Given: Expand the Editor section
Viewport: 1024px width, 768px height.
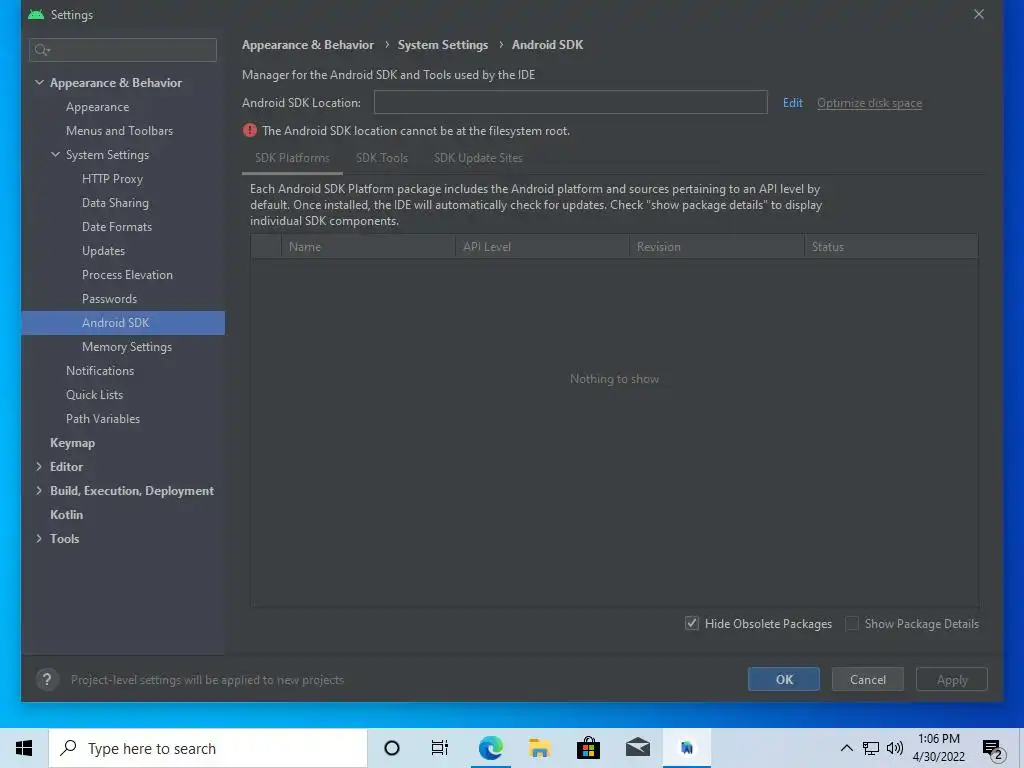Looking at the screenshot, I should tap(39, 466).
